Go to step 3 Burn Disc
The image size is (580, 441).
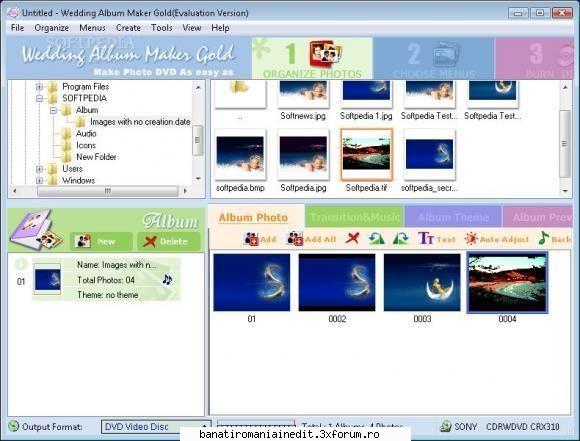click(x=535, y=58)
